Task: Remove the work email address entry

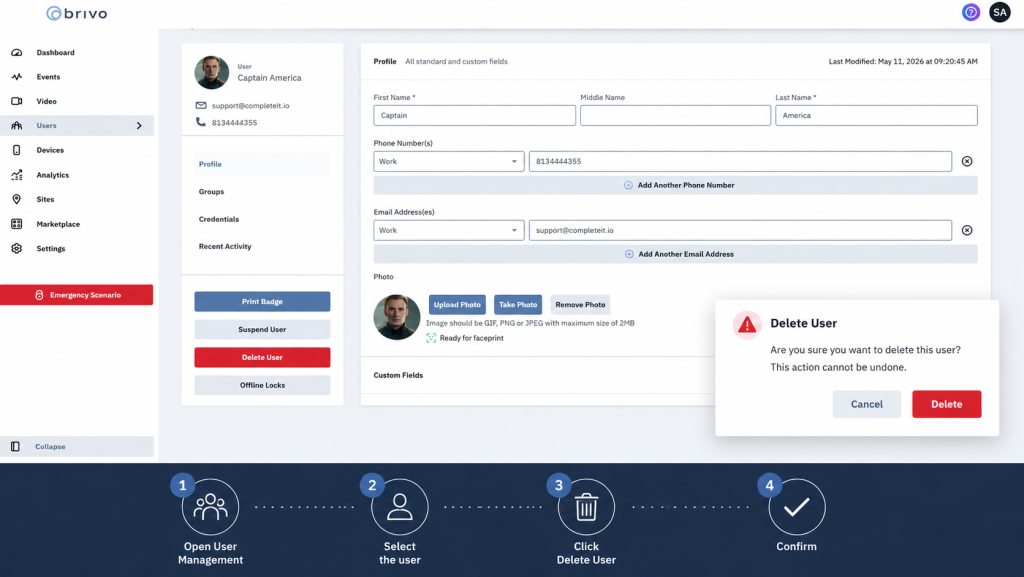Action: [967, 230]
